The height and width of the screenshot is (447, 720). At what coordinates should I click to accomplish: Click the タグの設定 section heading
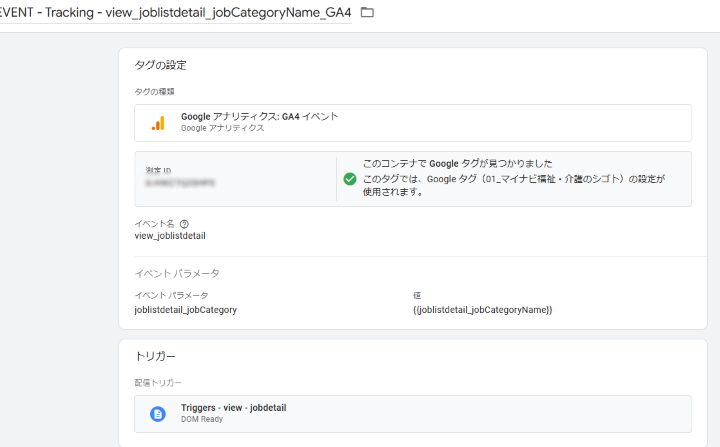160,65
